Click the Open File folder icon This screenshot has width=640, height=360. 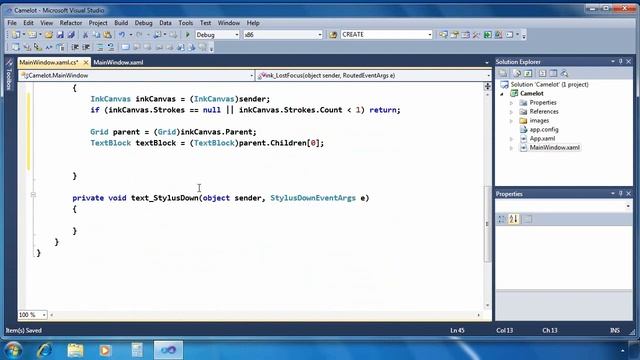point(49,35)
